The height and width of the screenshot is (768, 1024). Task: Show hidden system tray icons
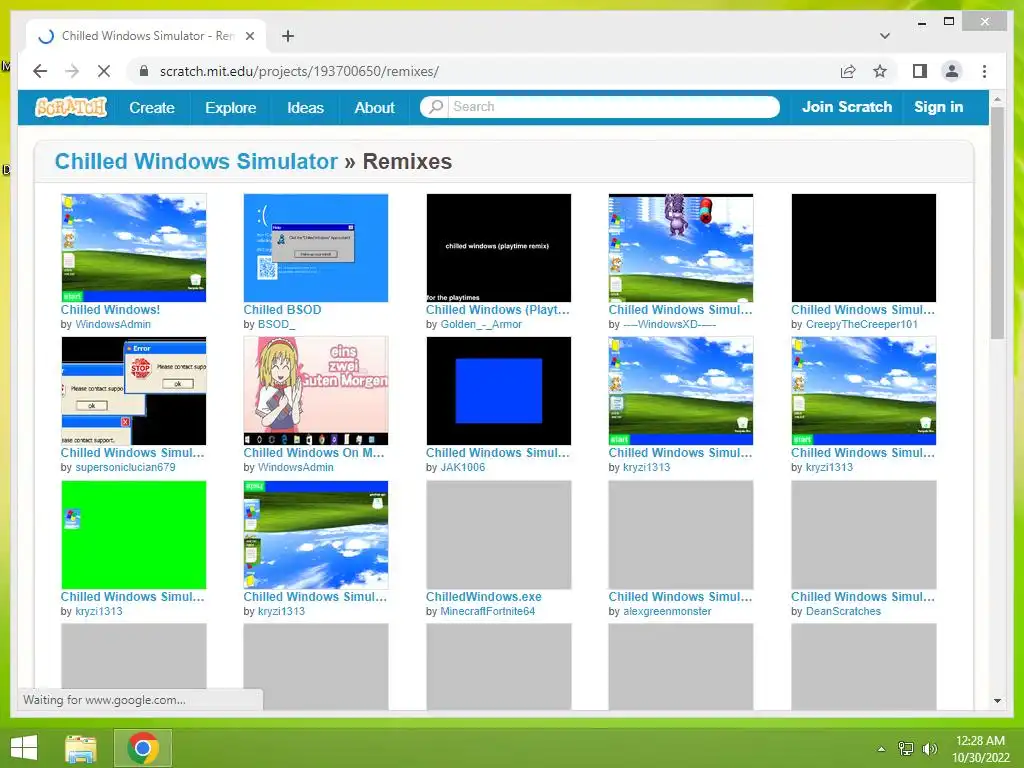881,749
